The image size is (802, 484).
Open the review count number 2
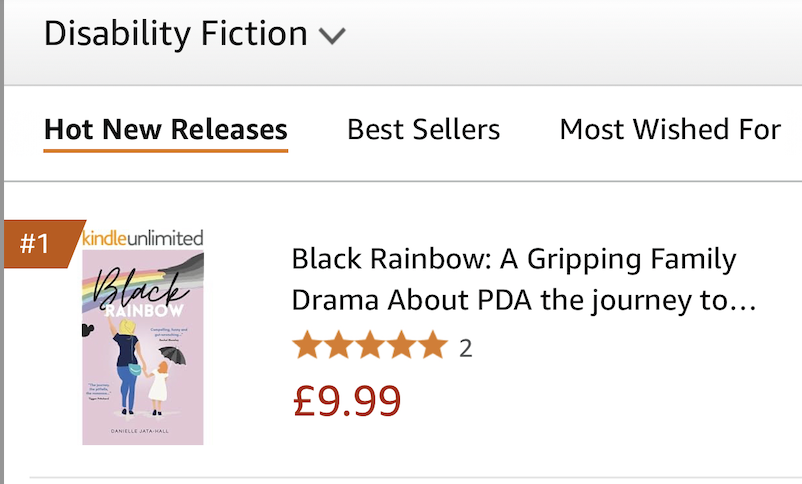point(465,348)
